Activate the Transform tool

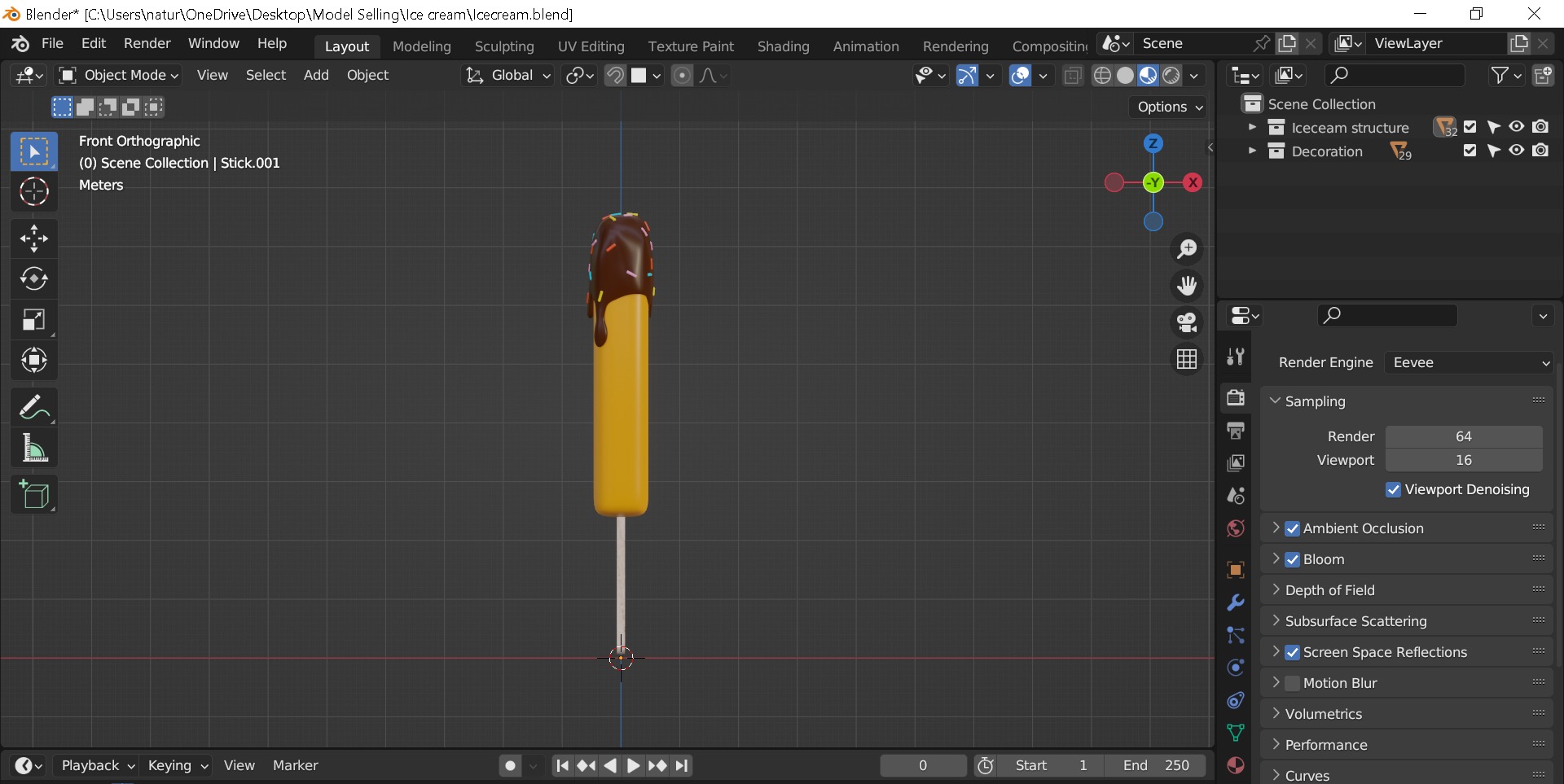tap(33, 360)
